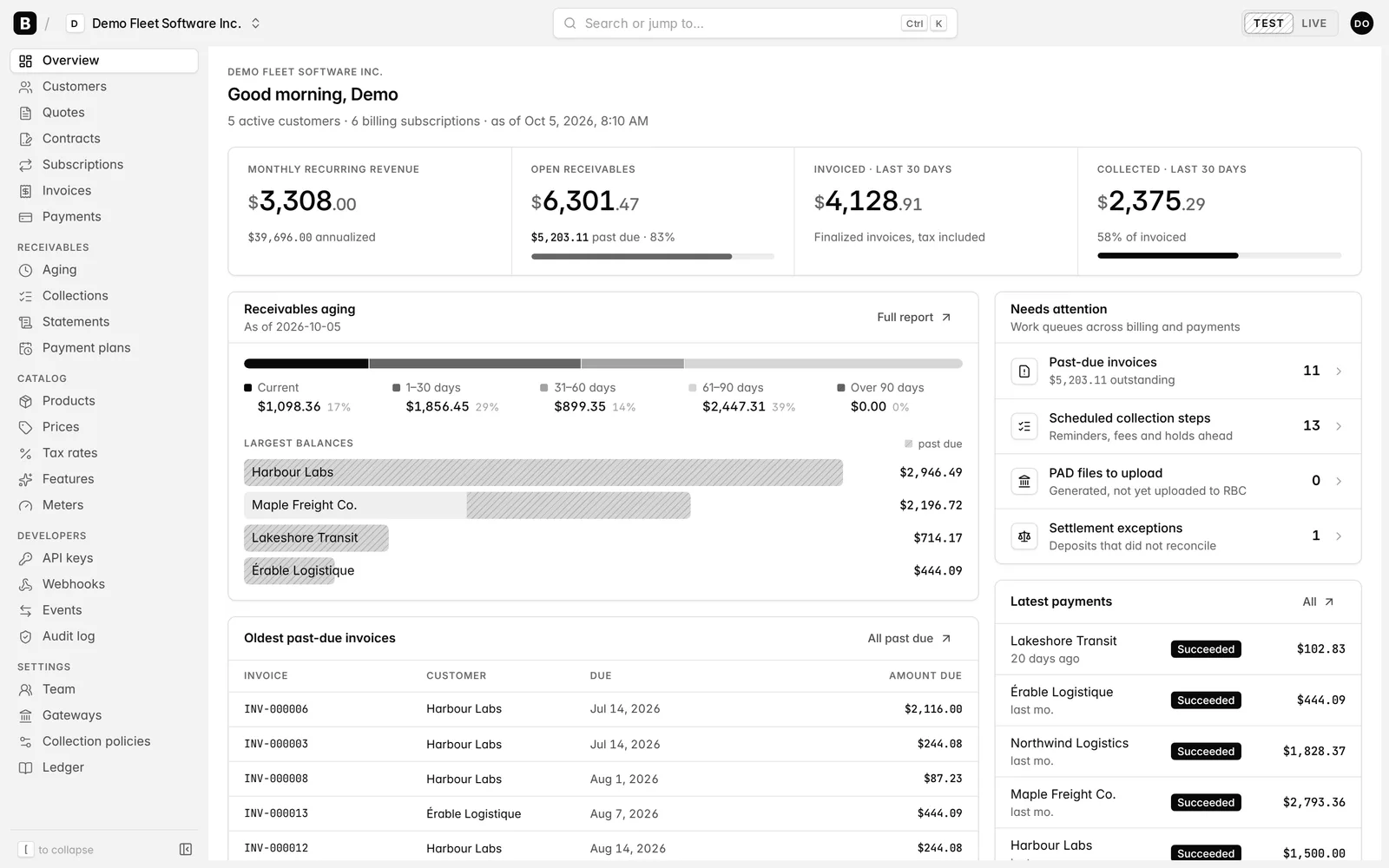
Task: Click the Audit log shield icon
Action: point(26,636)
